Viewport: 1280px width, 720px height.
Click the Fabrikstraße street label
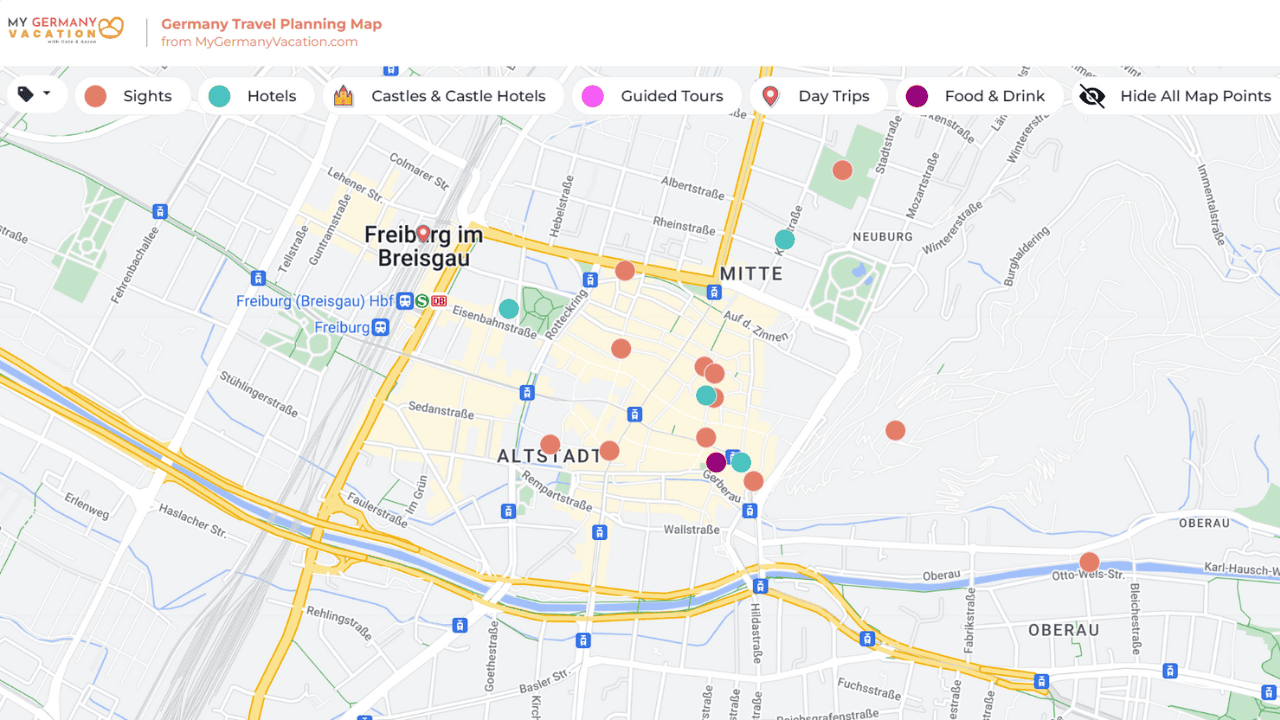point(968,622)
